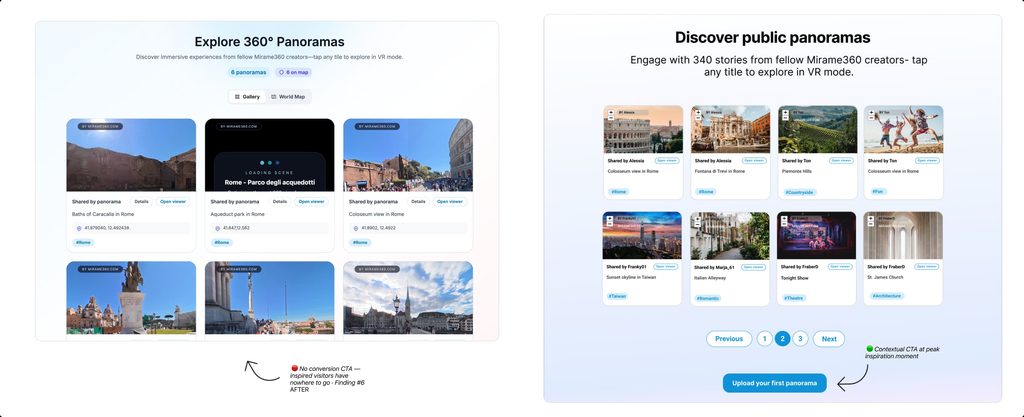Select page 3 in pagination

pyautogui.click(x=801, y=339)
